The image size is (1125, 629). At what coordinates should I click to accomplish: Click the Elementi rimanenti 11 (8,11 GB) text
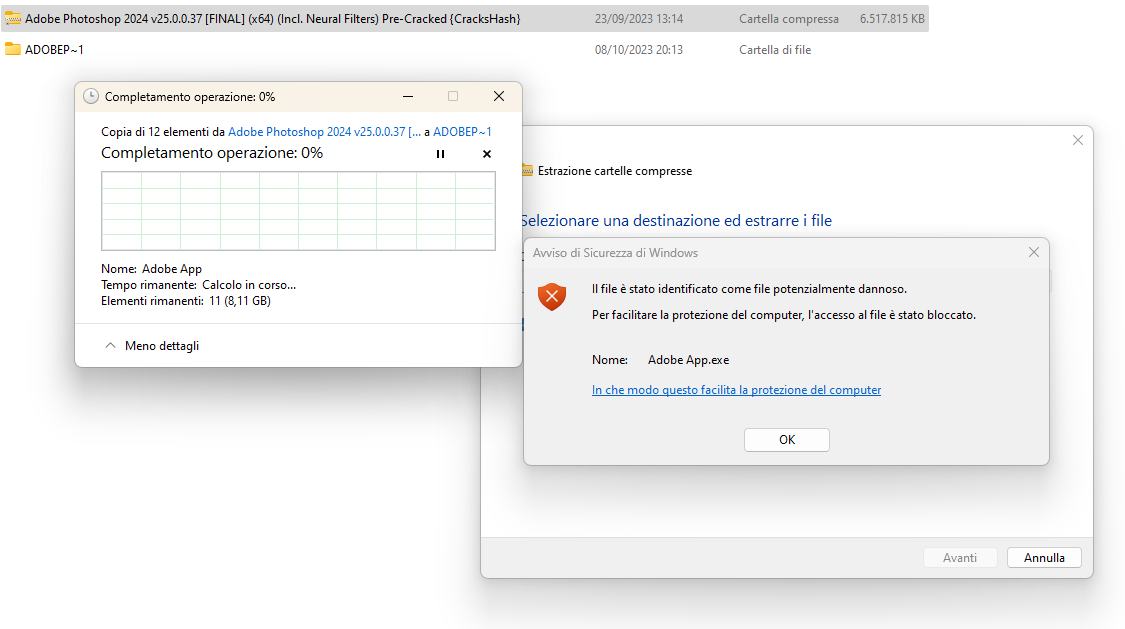click(x=186, y=301)
